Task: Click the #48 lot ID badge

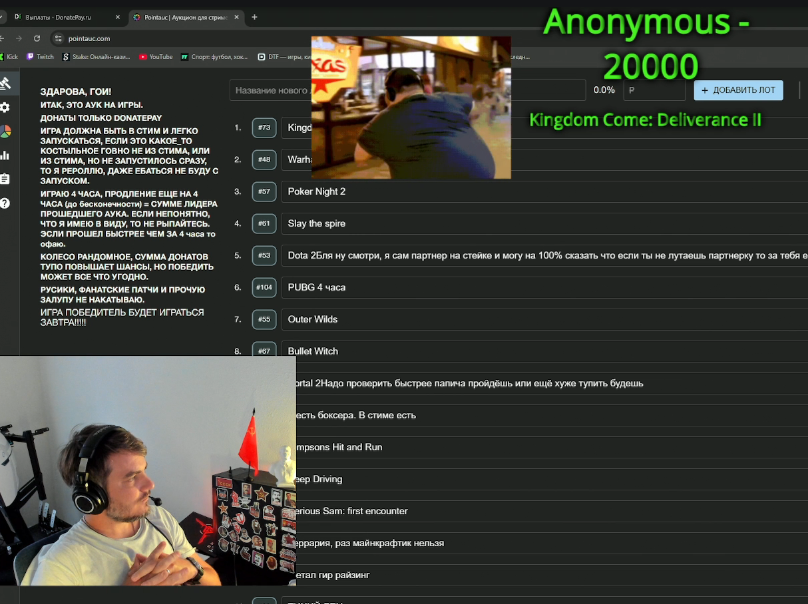Action: 264,160
